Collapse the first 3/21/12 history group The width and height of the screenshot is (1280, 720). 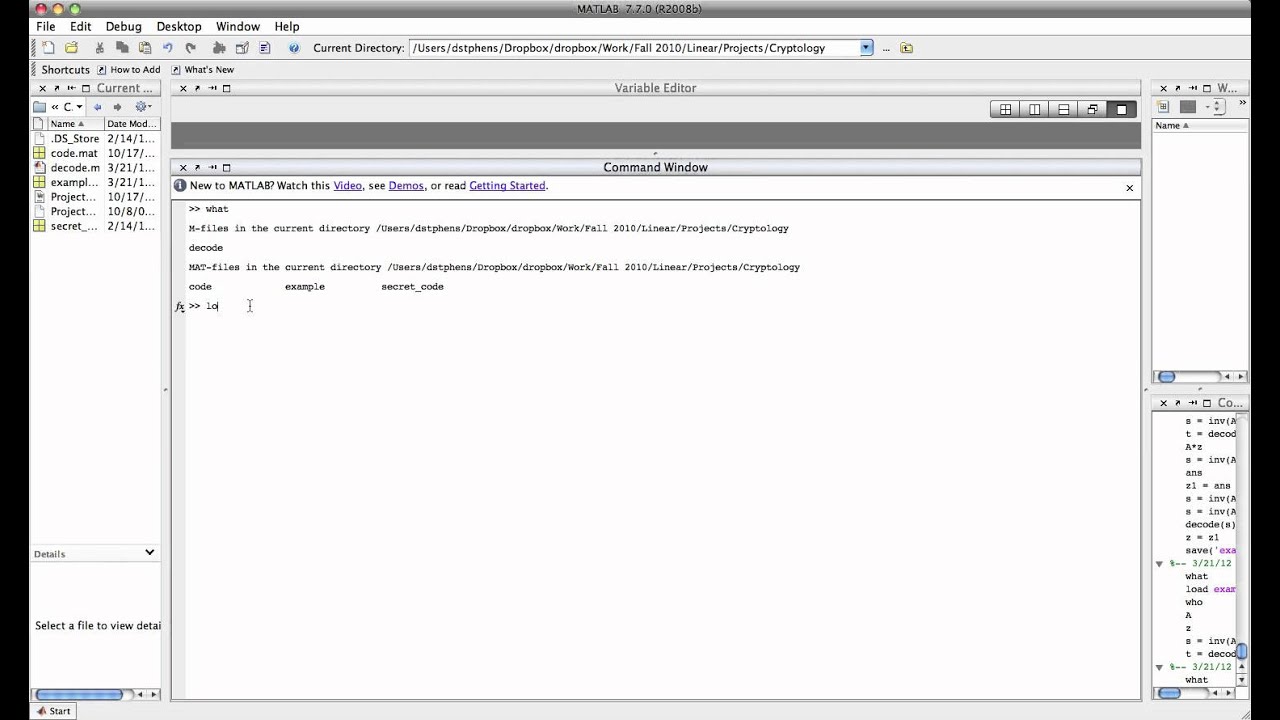(1160, 564)
